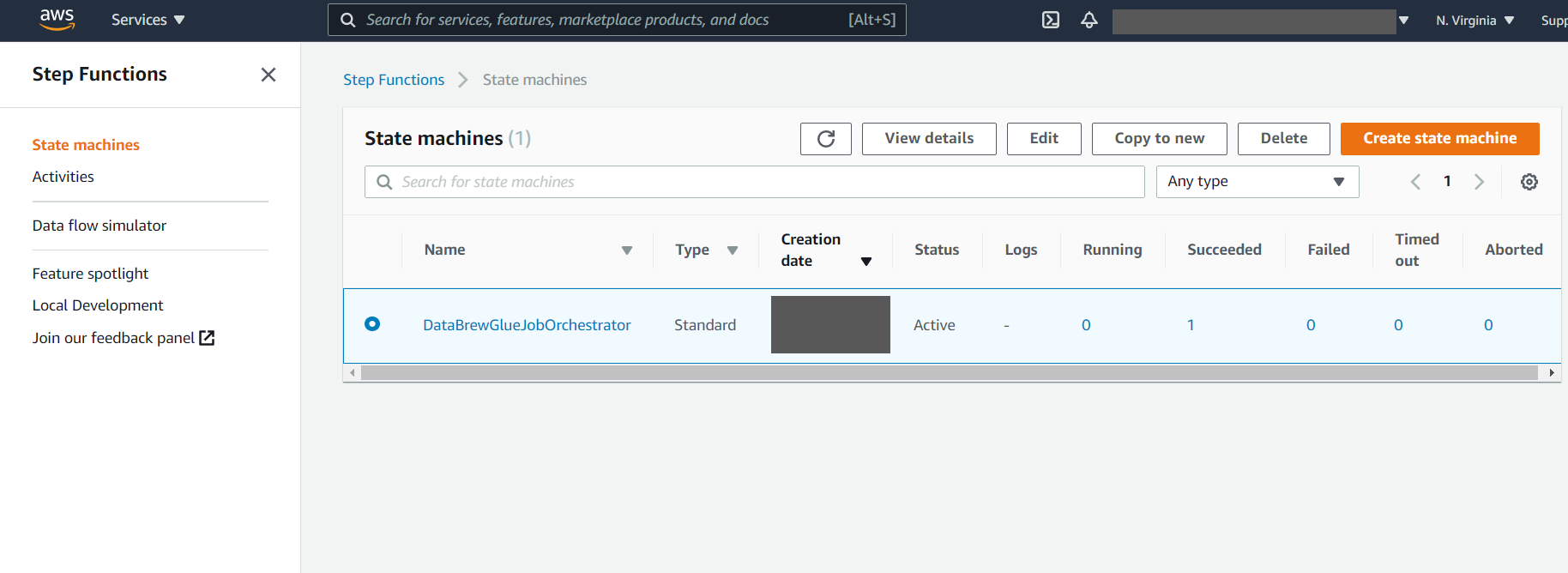Click the Failed count 0

[1311, 325]
